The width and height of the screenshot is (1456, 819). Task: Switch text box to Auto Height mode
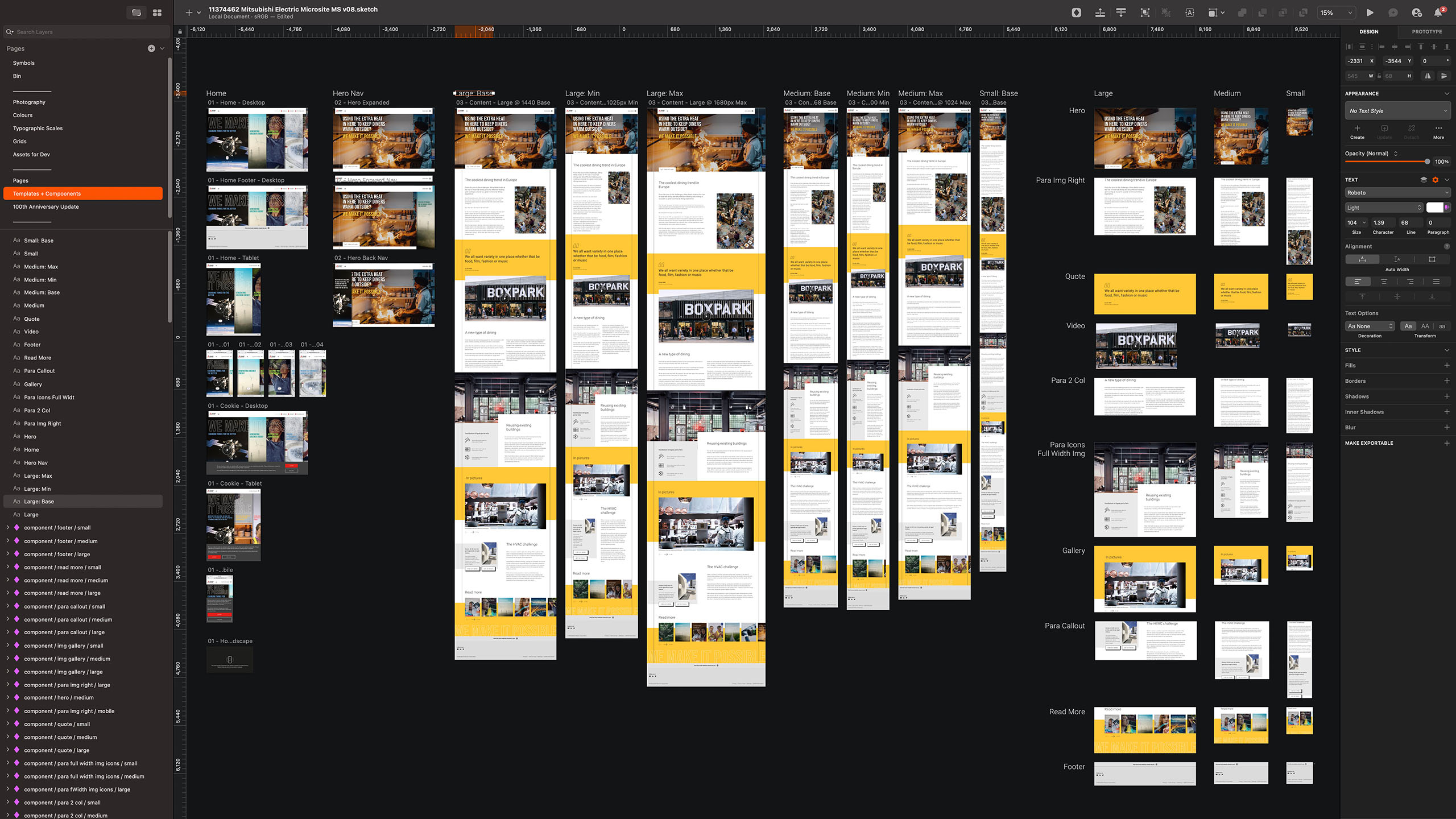pyautogui.click(x=1397, y=259)
